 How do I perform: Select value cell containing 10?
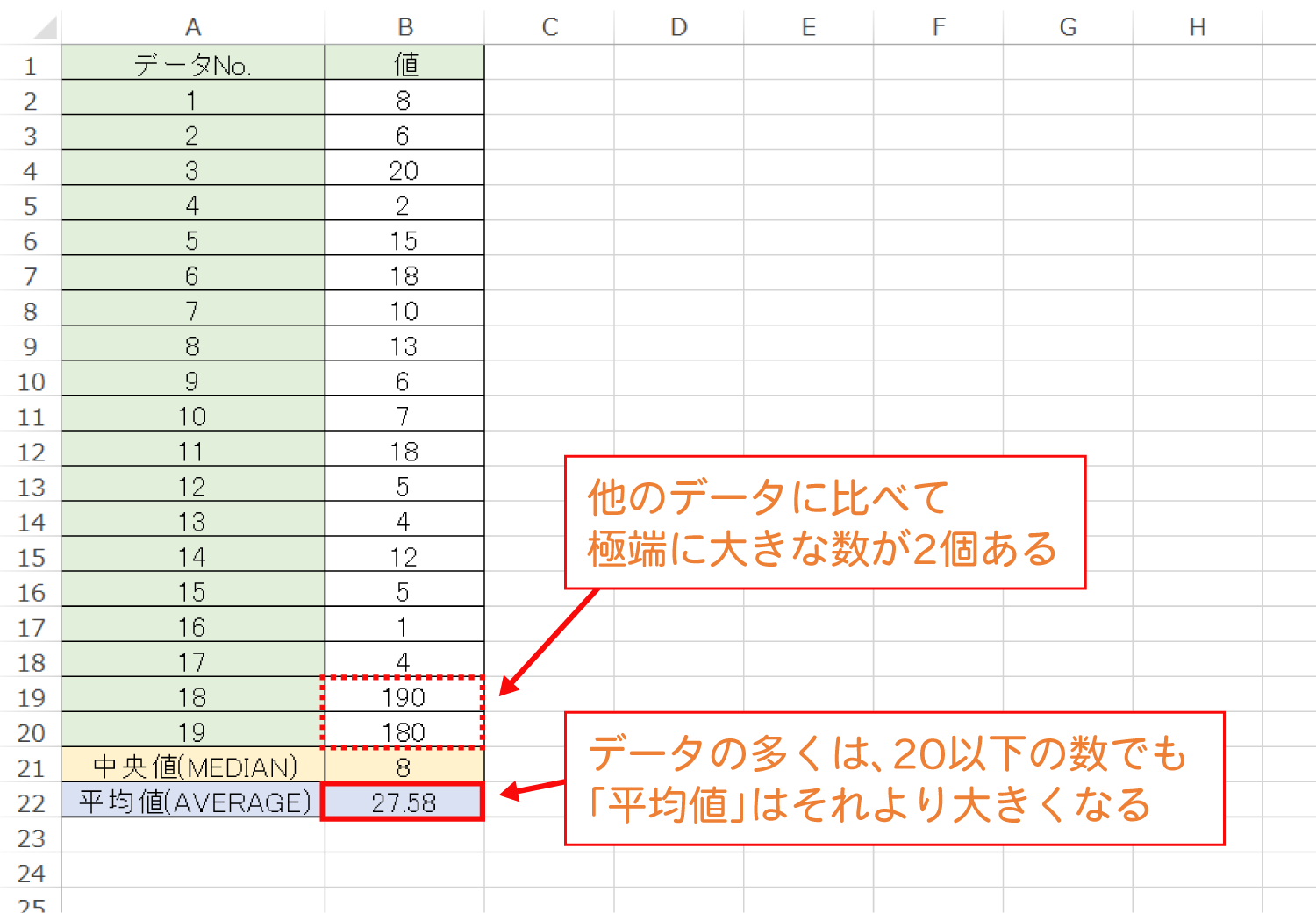click(404, 309)
